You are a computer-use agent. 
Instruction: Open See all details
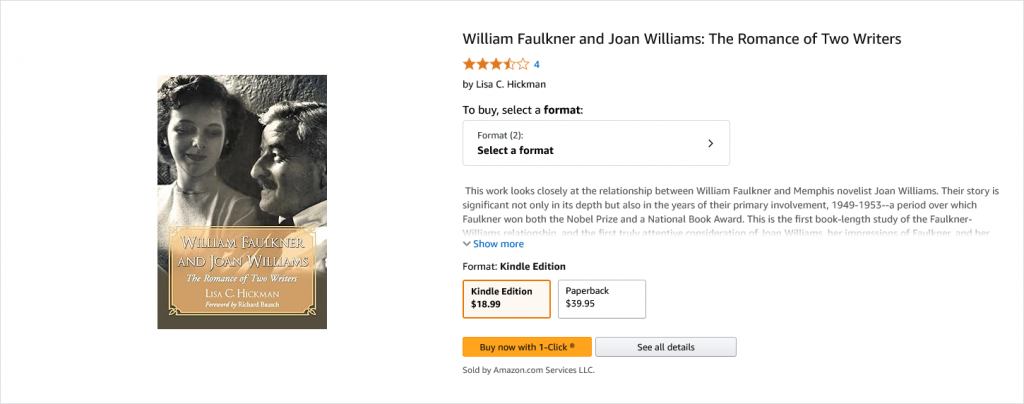[666, 347]
